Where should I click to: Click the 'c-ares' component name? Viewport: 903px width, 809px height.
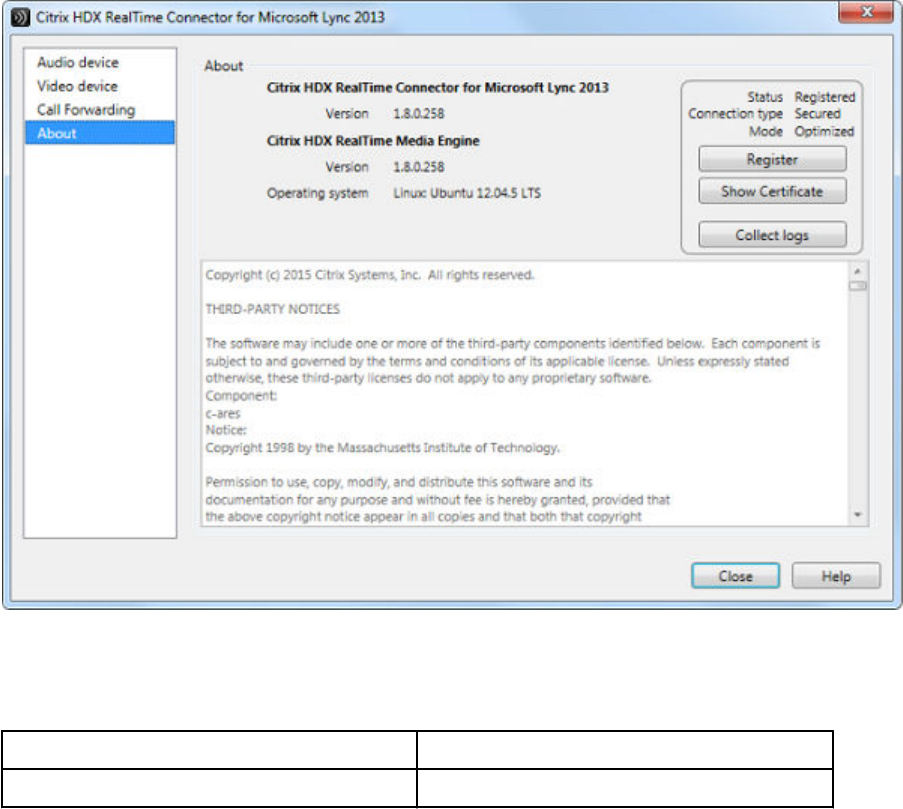[x=223, y=413]
